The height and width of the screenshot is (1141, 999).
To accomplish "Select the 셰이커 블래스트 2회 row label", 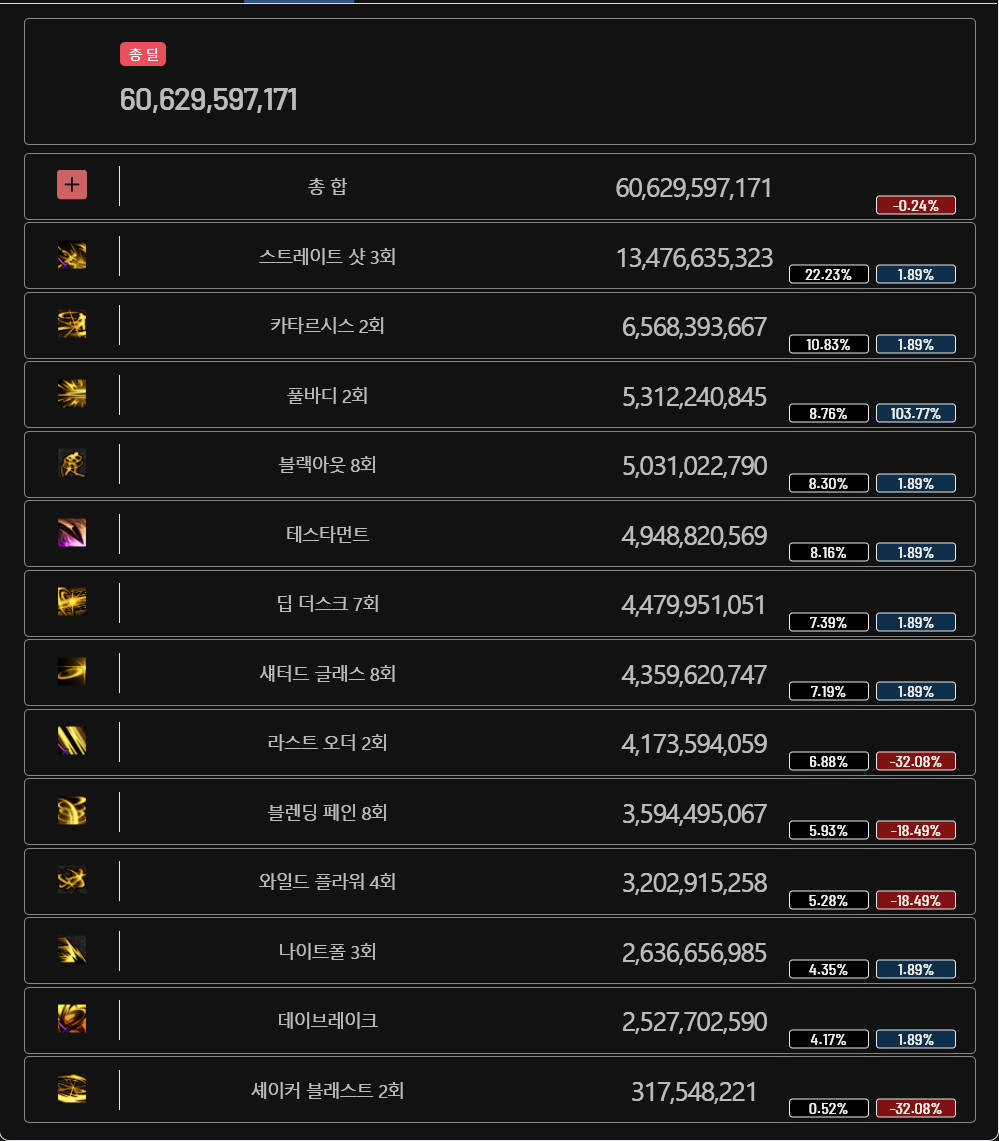I will [x=327, y=1090].
